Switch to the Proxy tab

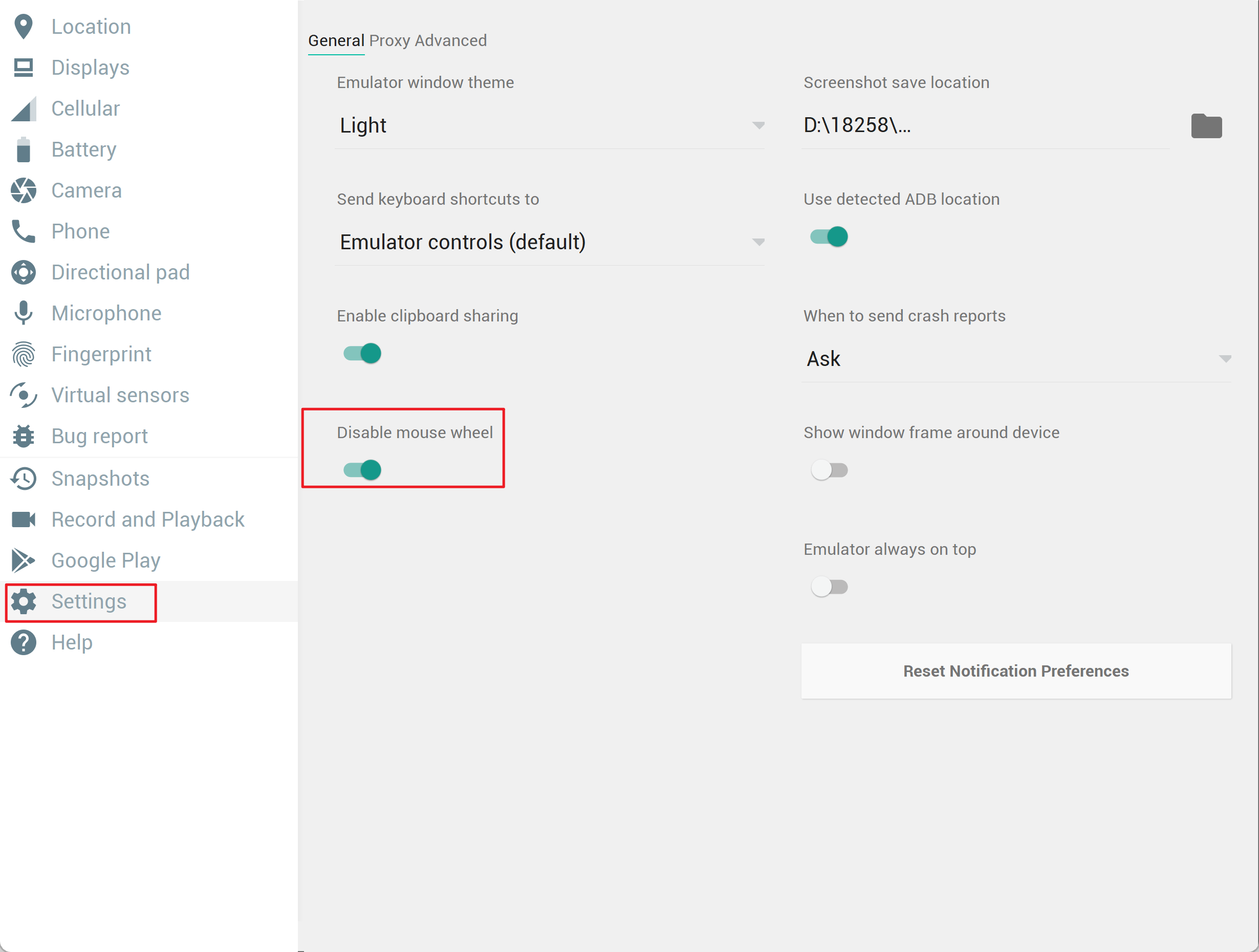pyautogui.click(x=389, y=40)
